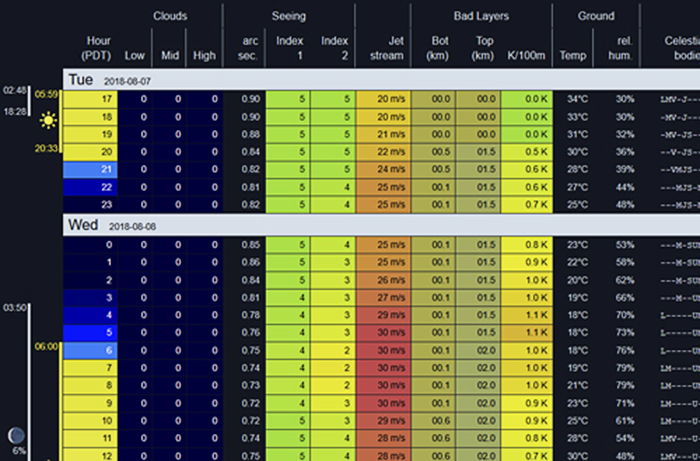Click the 53% humidity value
This screenshot has width=700, height=461.
point(625,245)
